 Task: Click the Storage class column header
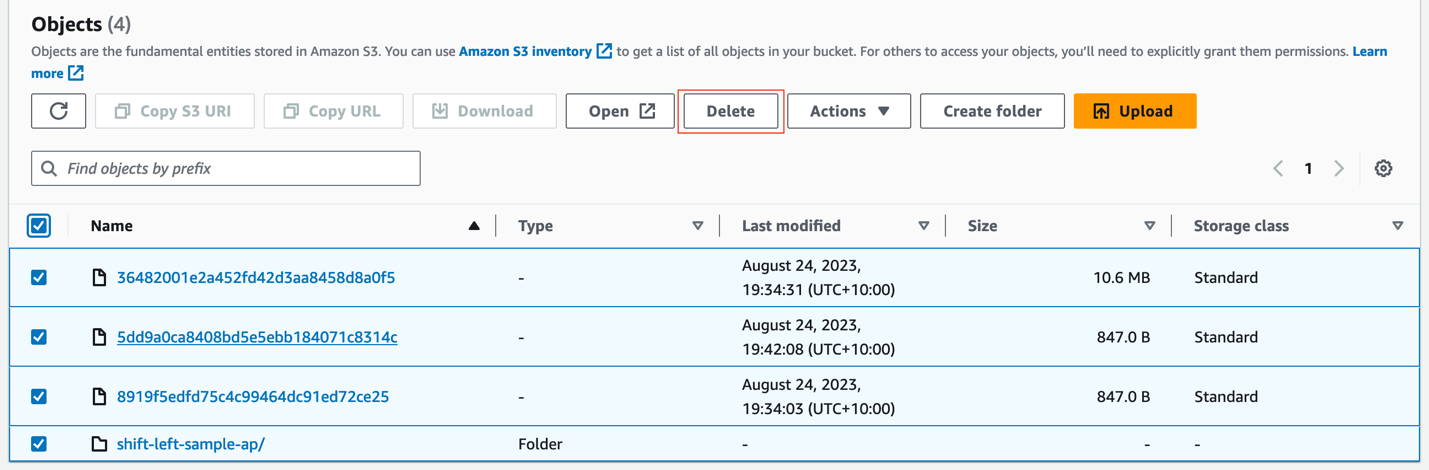coord(1241,226)
